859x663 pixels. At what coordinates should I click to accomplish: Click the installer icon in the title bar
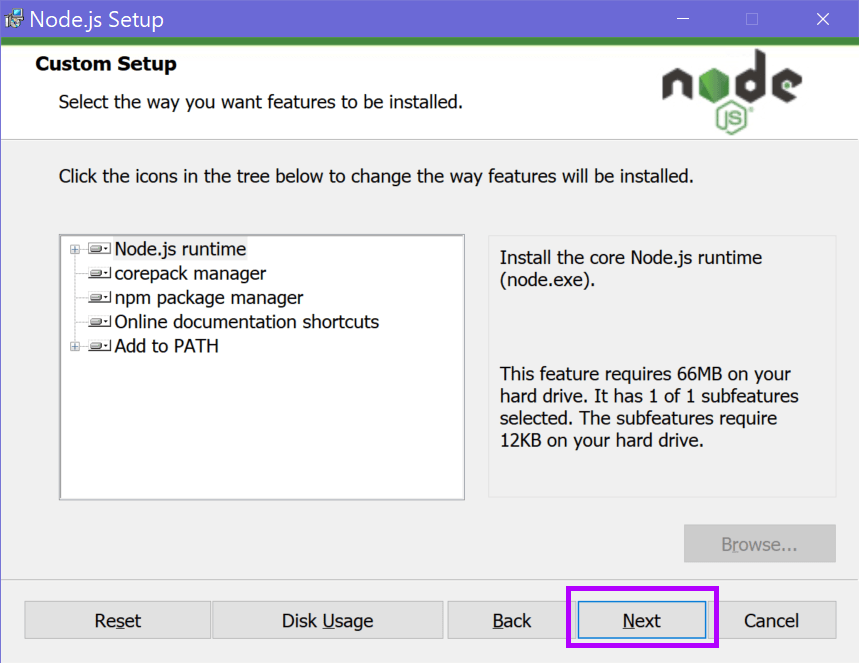pyautogui.click(x=14, y=19)
